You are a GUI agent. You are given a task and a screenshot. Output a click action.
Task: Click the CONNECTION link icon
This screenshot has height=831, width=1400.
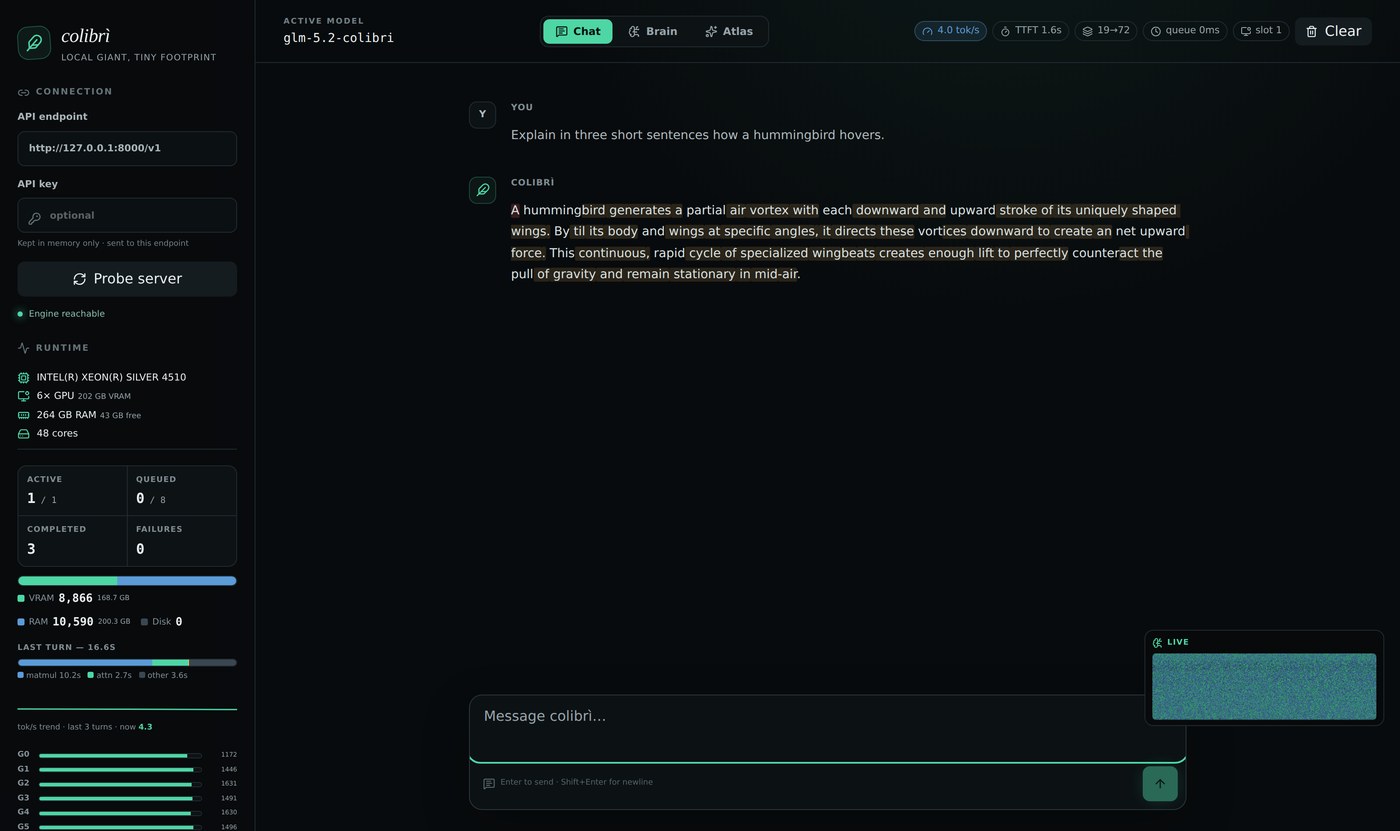[x=24, y=92]
